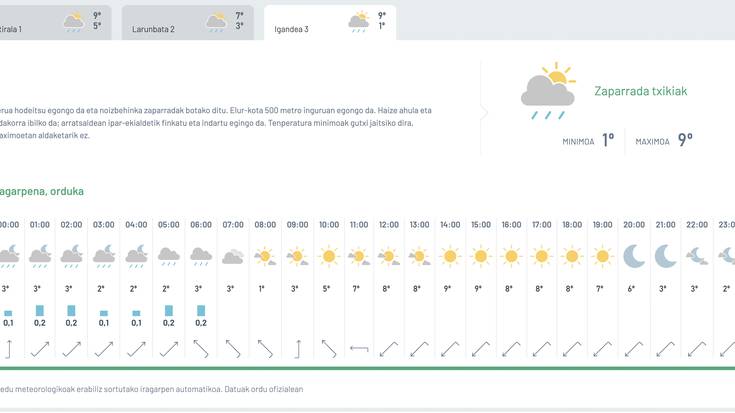Click the 16:00 sun icon

511,256
